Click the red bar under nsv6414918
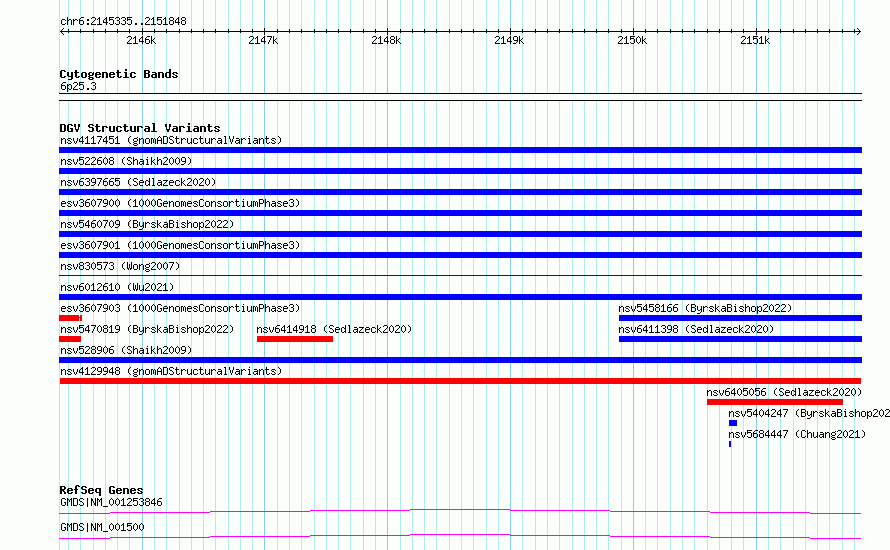The width and height of the screenshot is (890, 550). pos(295,339)
